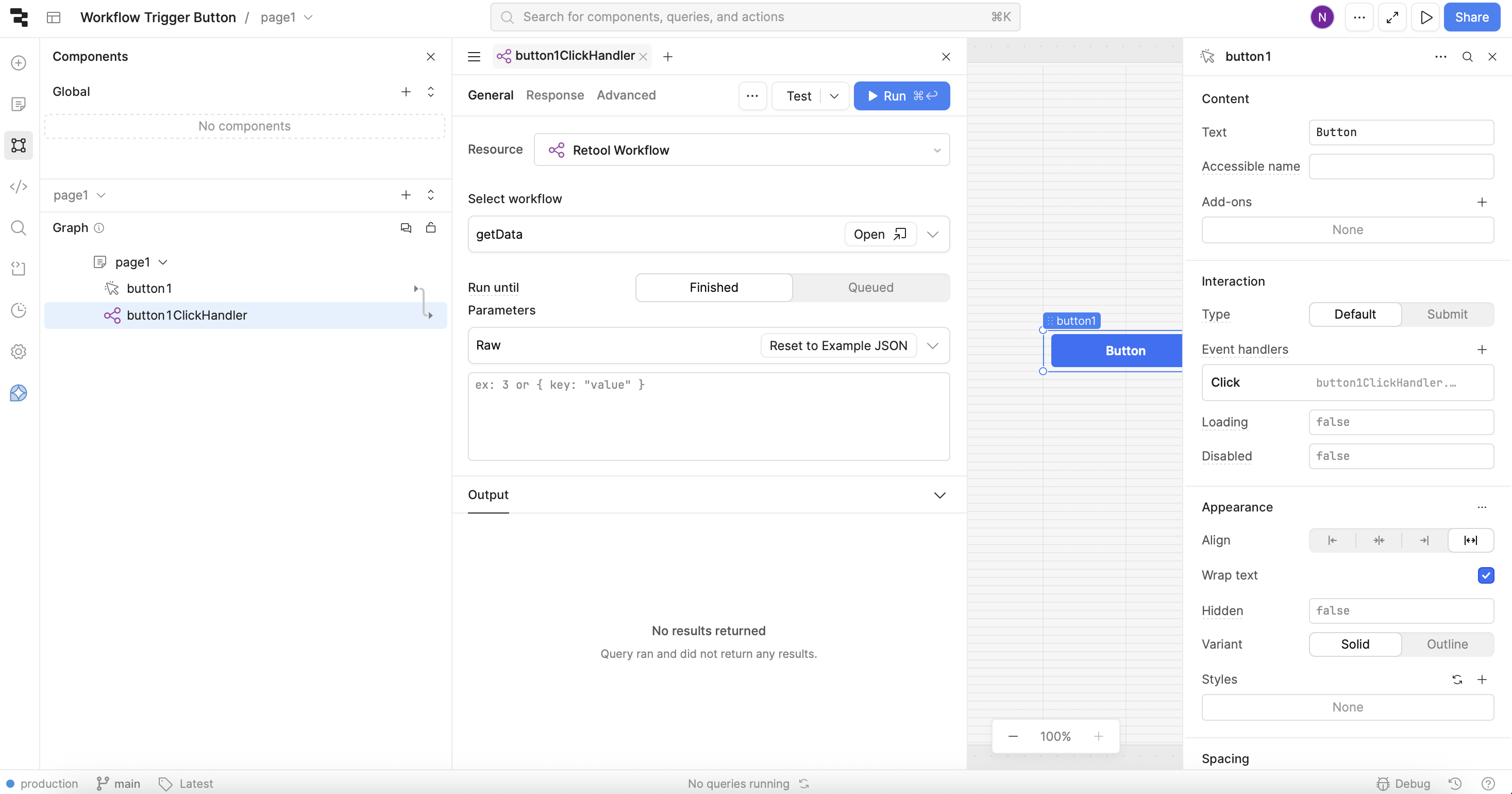The width and height of the screenshot is (1512, 794).
Task: Reset Styles with the refresh icon
Action: click(x=1457, y=680)
